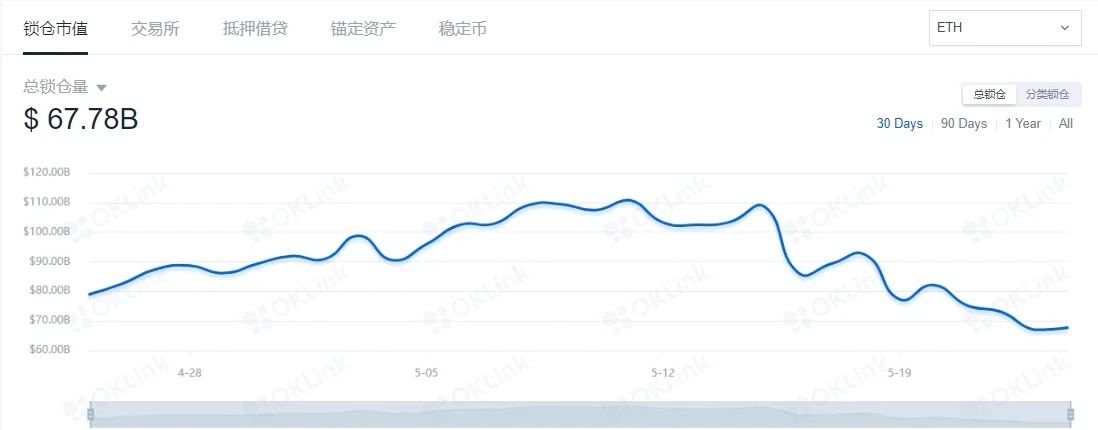
Task: Toggle chart to 分类锁仓 view
Action: [1047, 94]
